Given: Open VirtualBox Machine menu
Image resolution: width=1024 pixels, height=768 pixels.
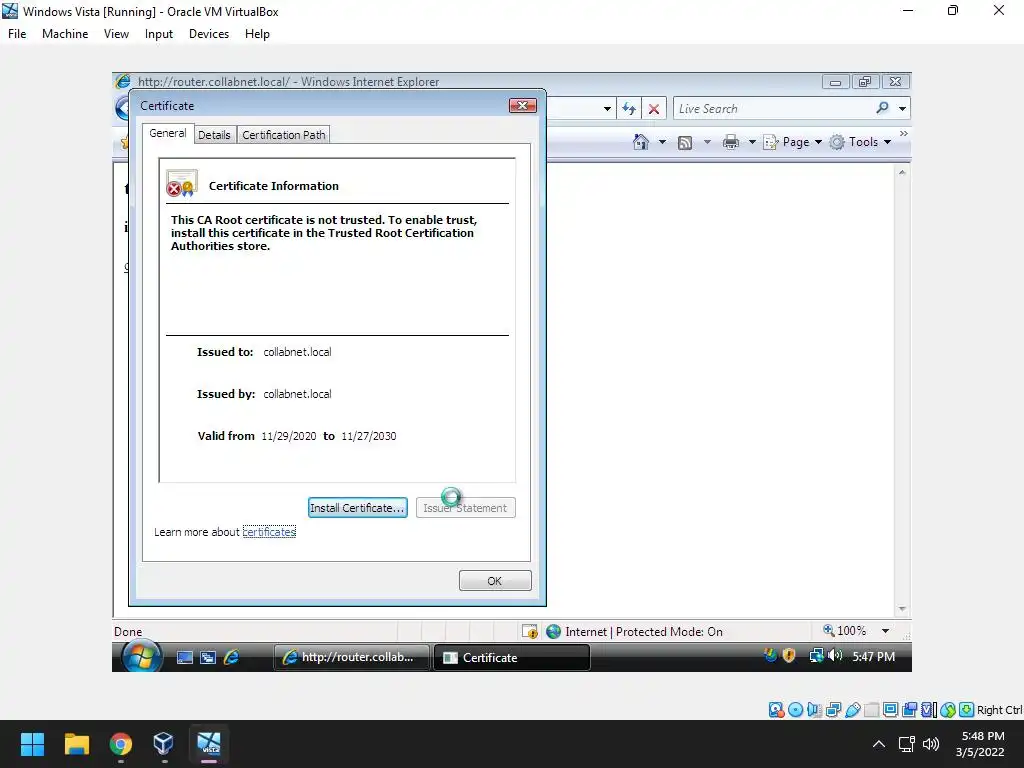Looking at the screenshot, I should pos(65,34).
